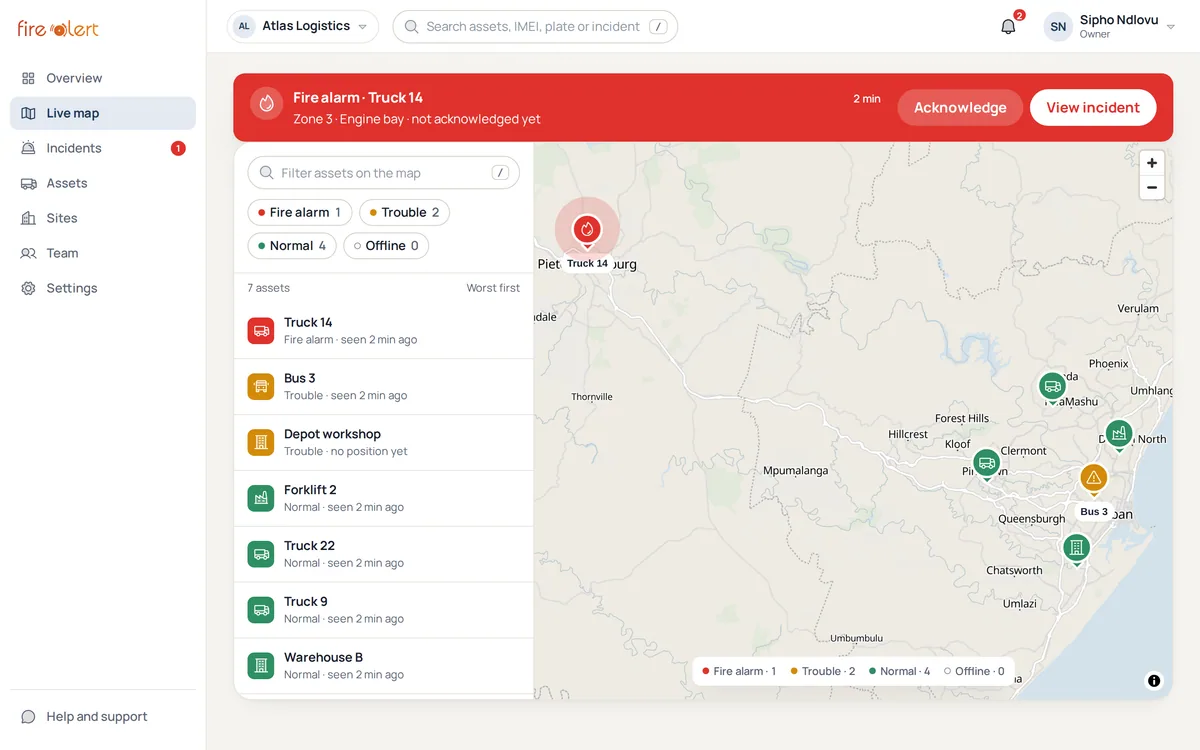1200x750 pixels.
Task: Toggle the Normal filter chip
Action: tap(292, 245)
